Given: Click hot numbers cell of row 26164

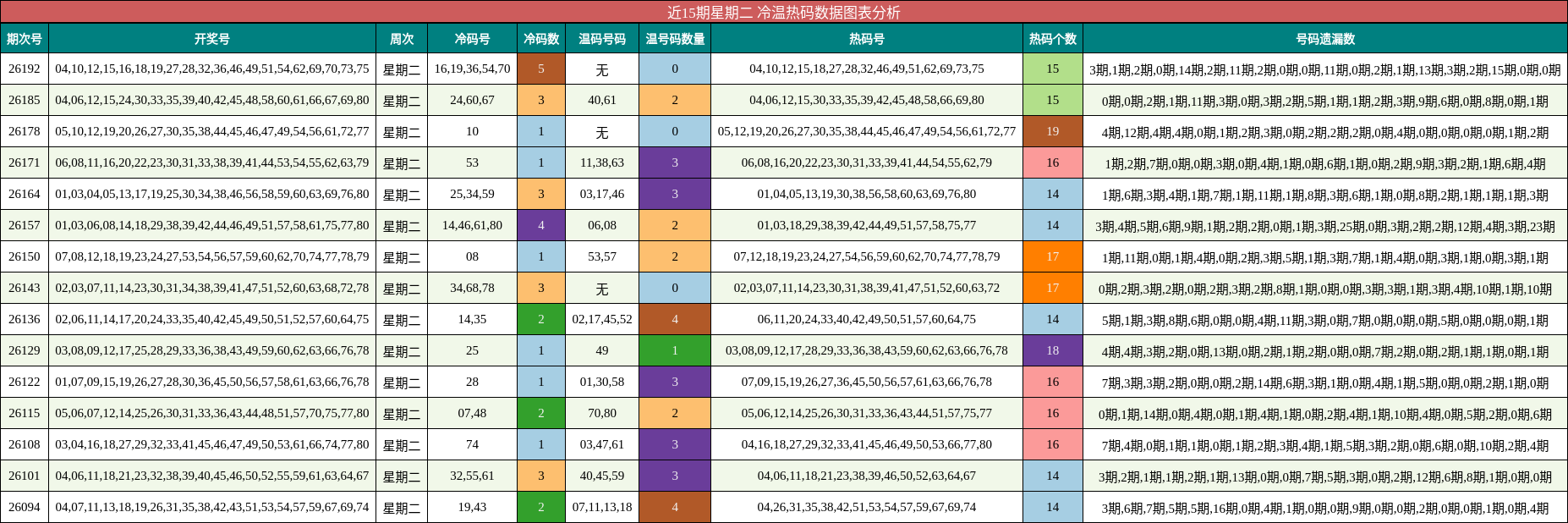Looking at the screenshot, I should [867, 194].
